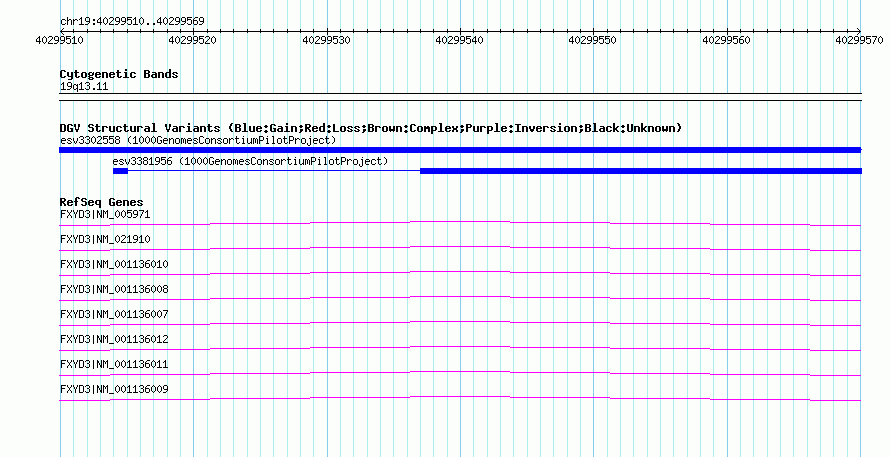
Task: Open transcript FXYD3|NM_001136009
Action: pyautogui.click(x=114, y=389)
